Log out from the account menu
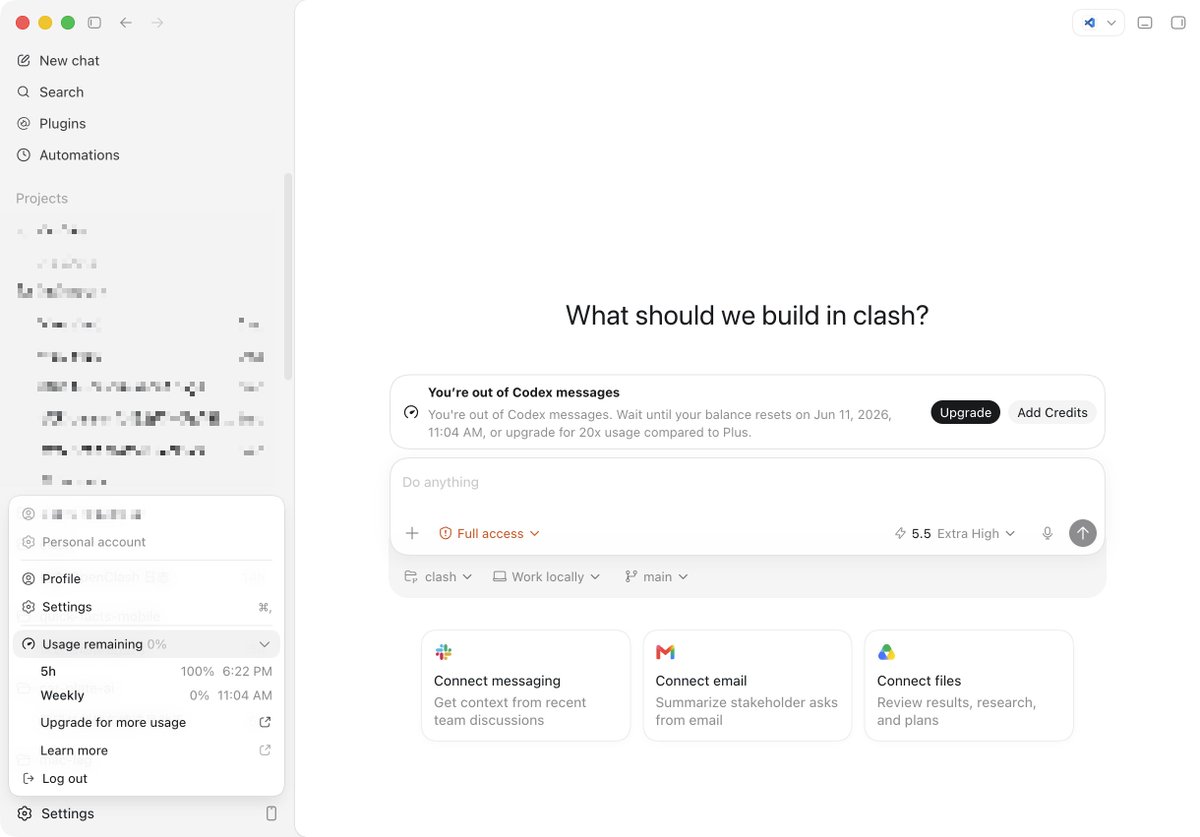 [146, 778]
